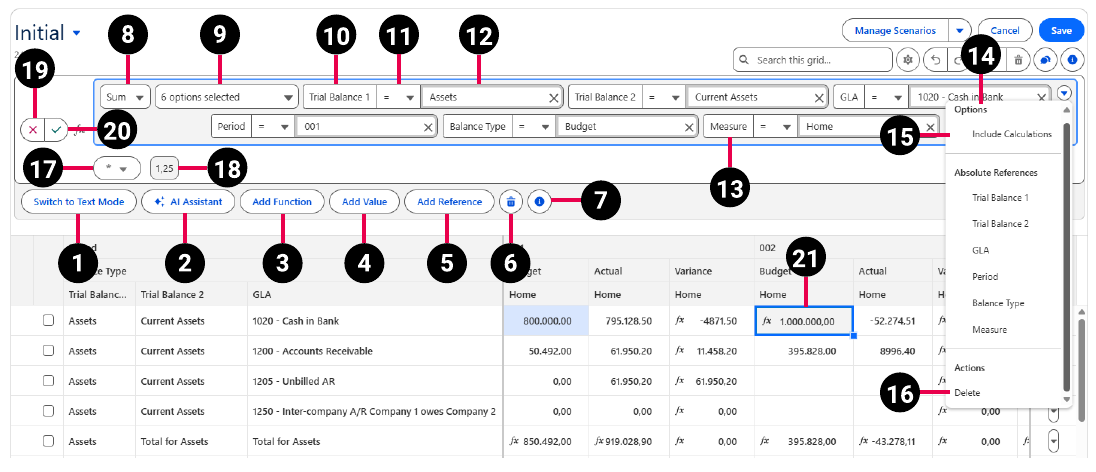Open Trial Balance 1 operator dropdown

tap(398, 98)
